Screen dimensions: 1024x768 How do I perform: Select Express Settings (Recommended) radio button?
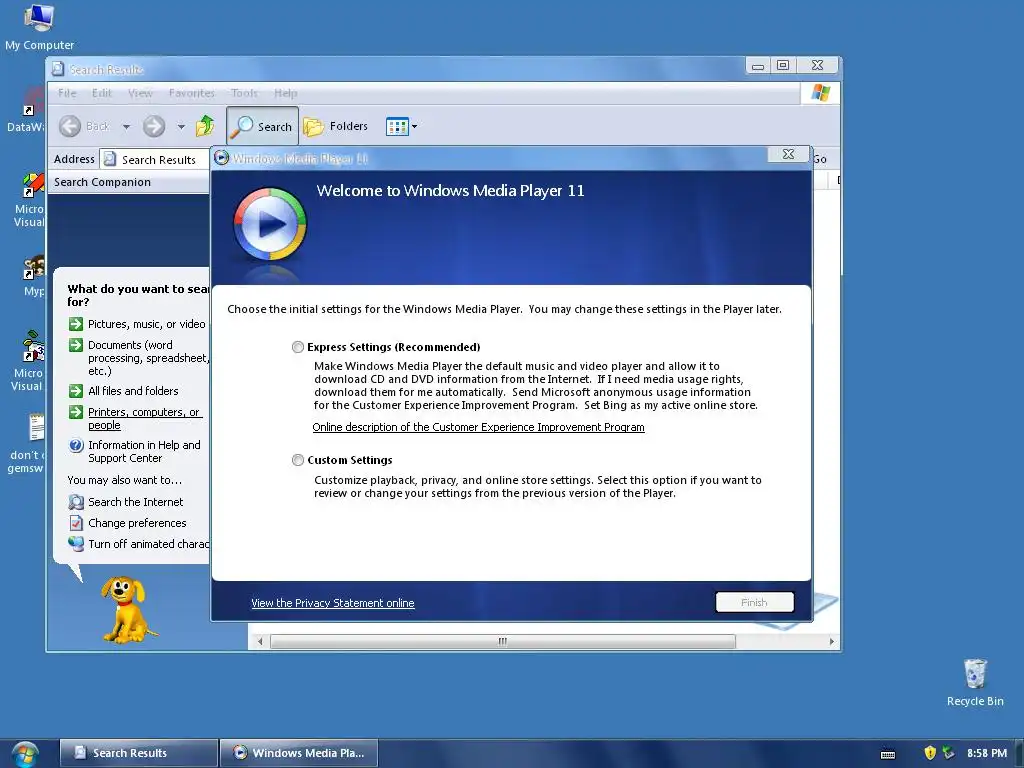coord(298,347)
